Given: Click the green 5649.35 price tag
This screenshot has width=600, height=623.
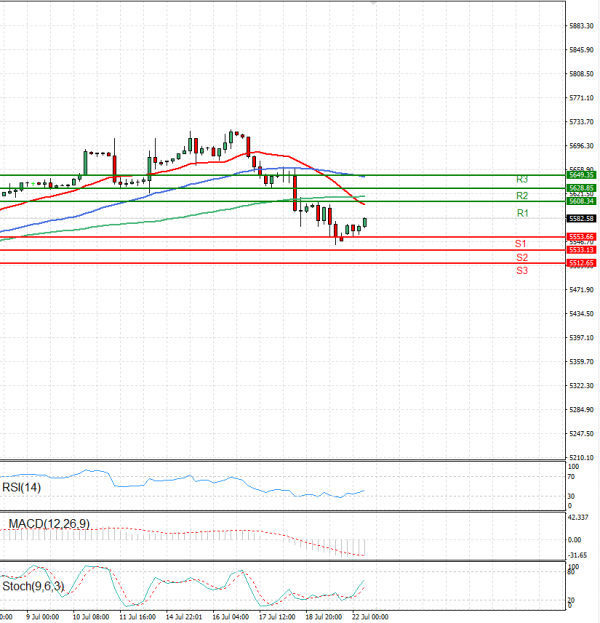Looking at the screenshot, I should click(x=582, y=175).
